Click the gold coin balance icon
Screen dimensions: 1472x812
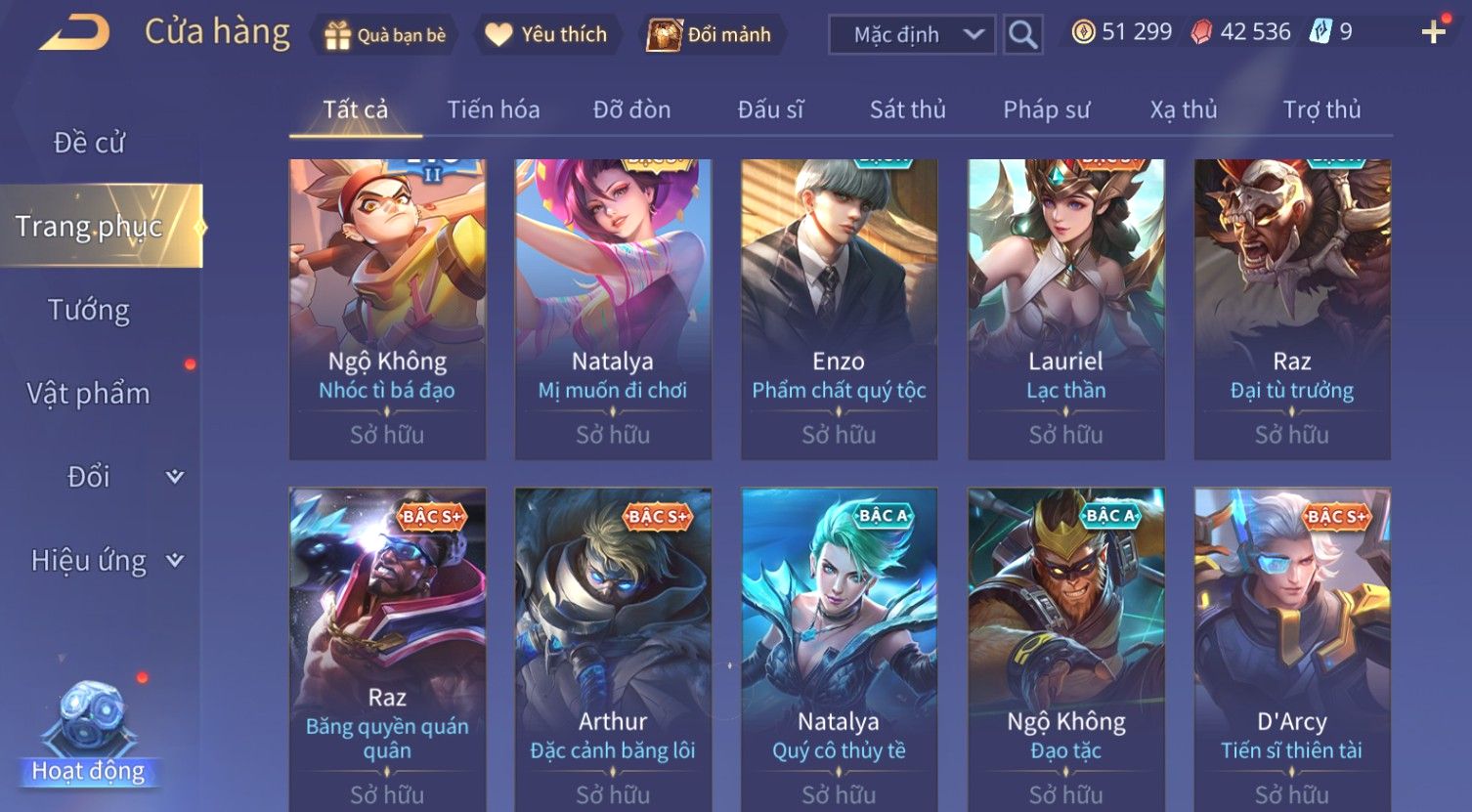click(1083, 32)
